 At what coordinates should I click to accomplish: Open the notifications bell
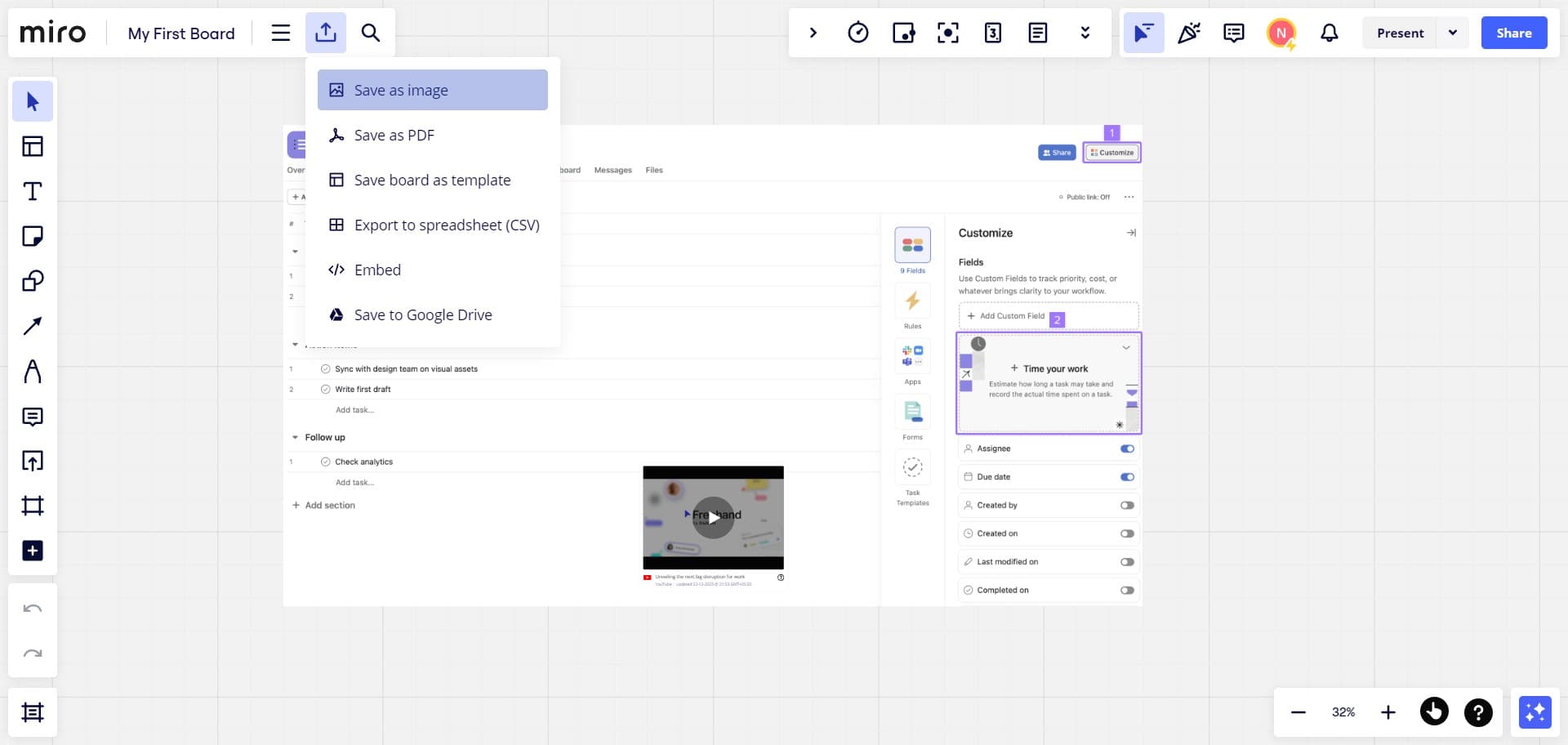[x=1329, y=33]
